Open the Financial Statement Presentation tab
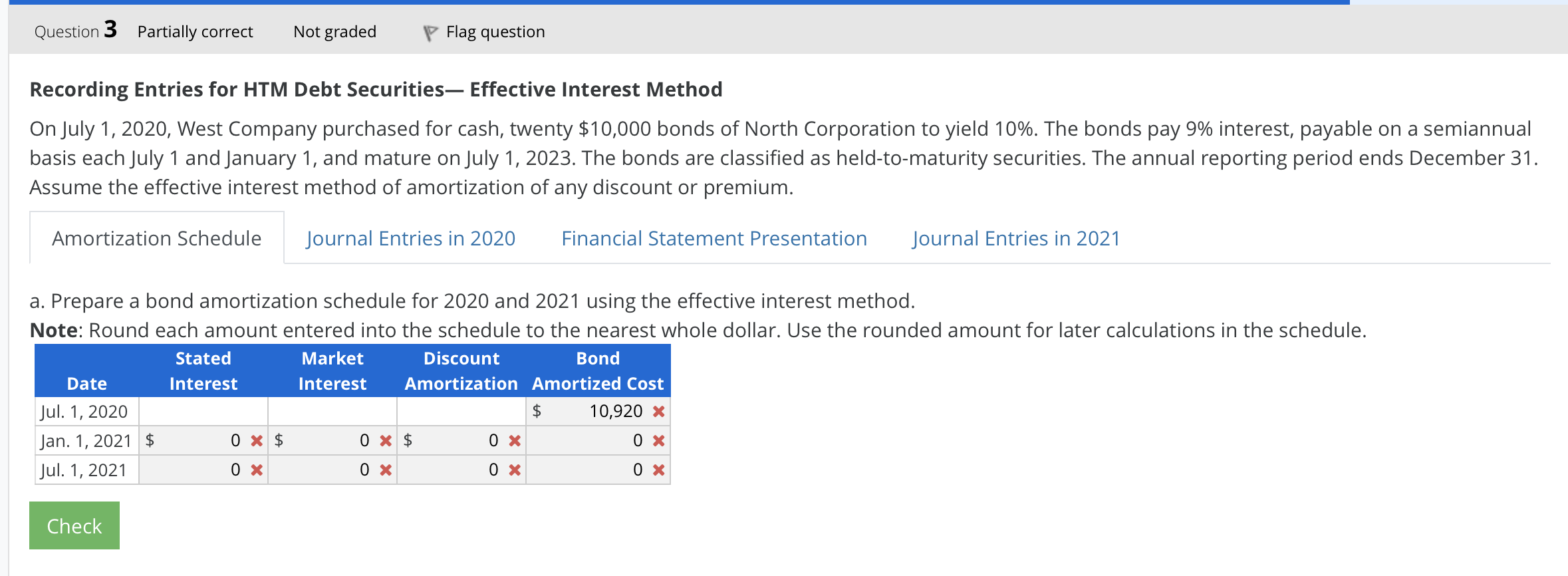Screen dimensions: 1568x576 point(714,237)
